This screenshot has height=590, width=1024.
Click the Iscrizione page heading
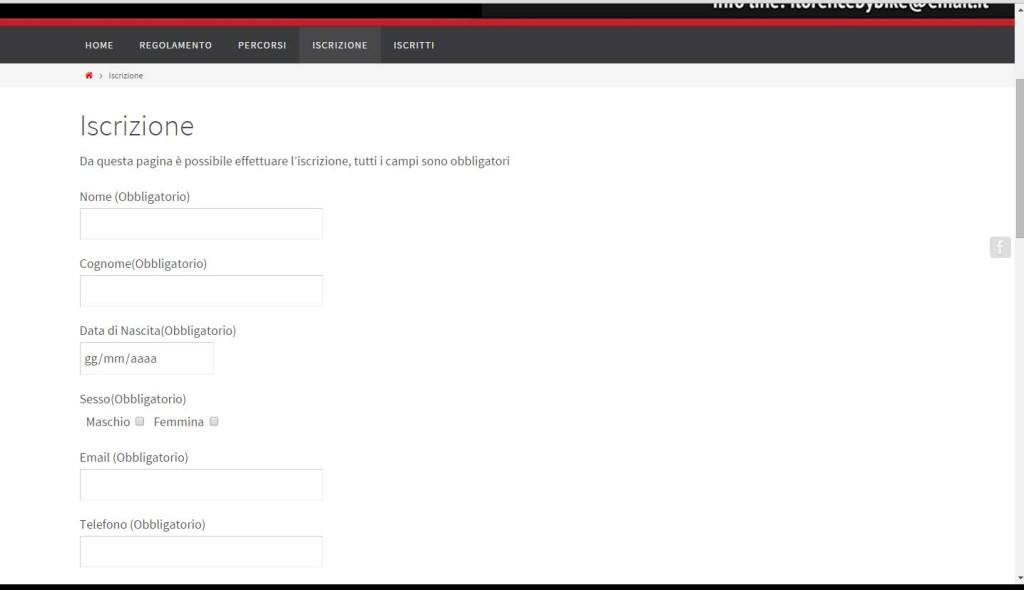(x=136, y=125)
